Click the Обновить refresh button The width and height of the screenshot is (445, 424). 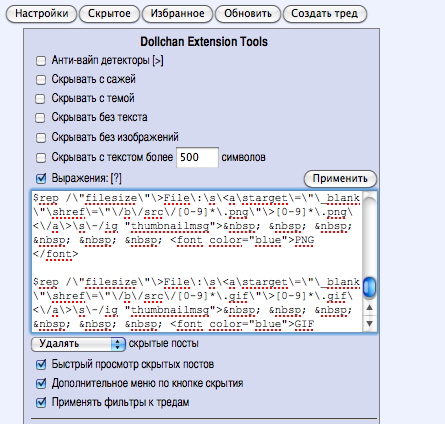(x=248, y=14)
